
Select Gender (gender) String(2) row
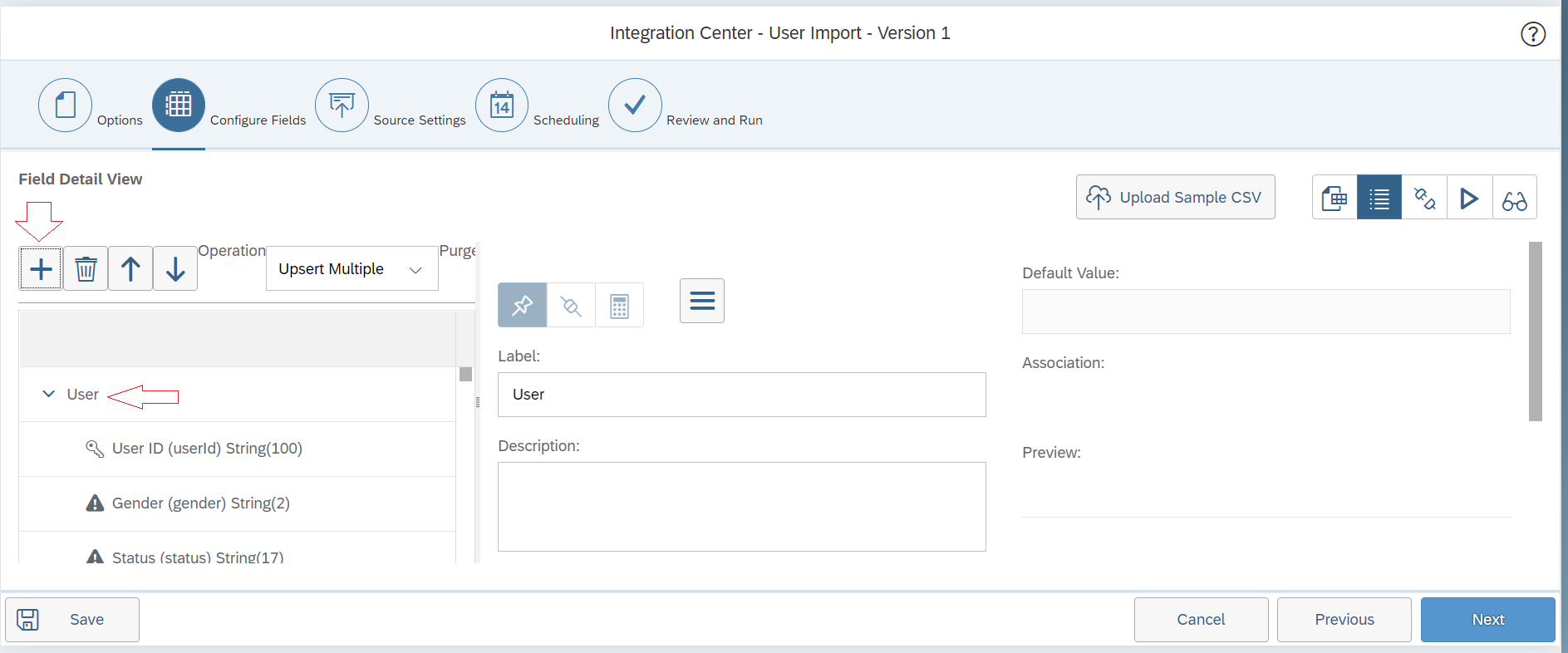pos(237,503)
